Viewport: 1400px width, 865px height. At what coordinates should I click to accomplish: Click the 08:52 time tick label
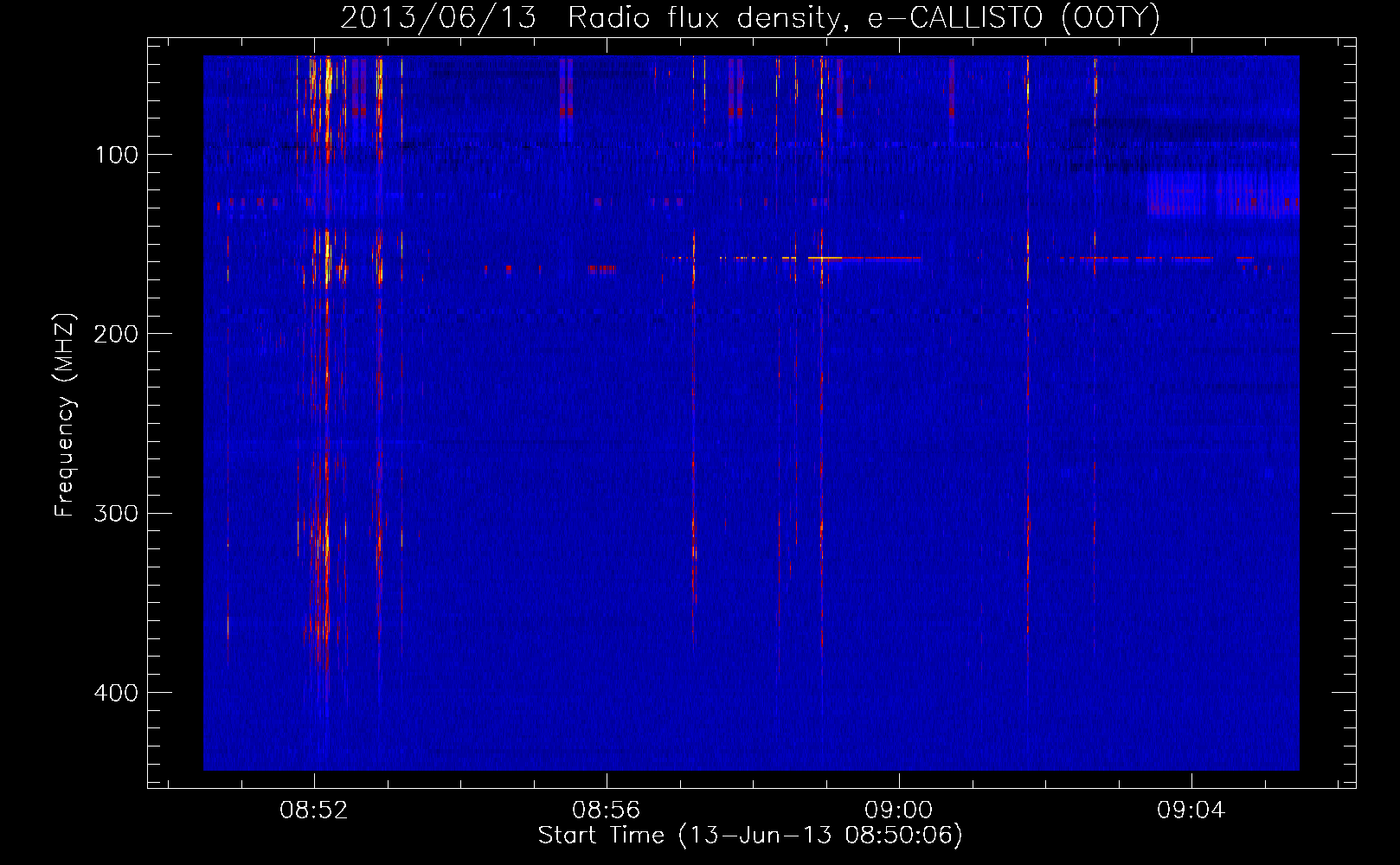[x=314, y=811]
